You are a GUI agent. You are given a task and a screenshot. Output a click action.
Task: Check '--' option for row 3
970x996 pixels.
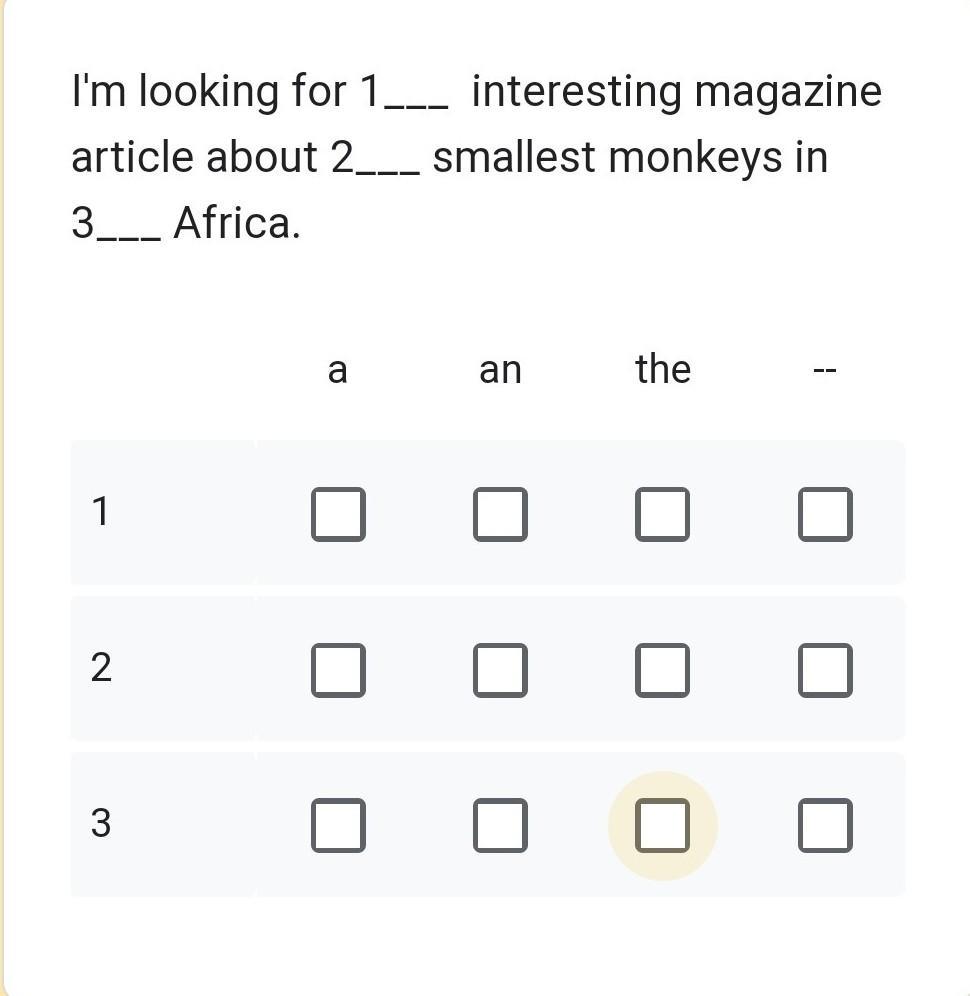coord(825,825)
